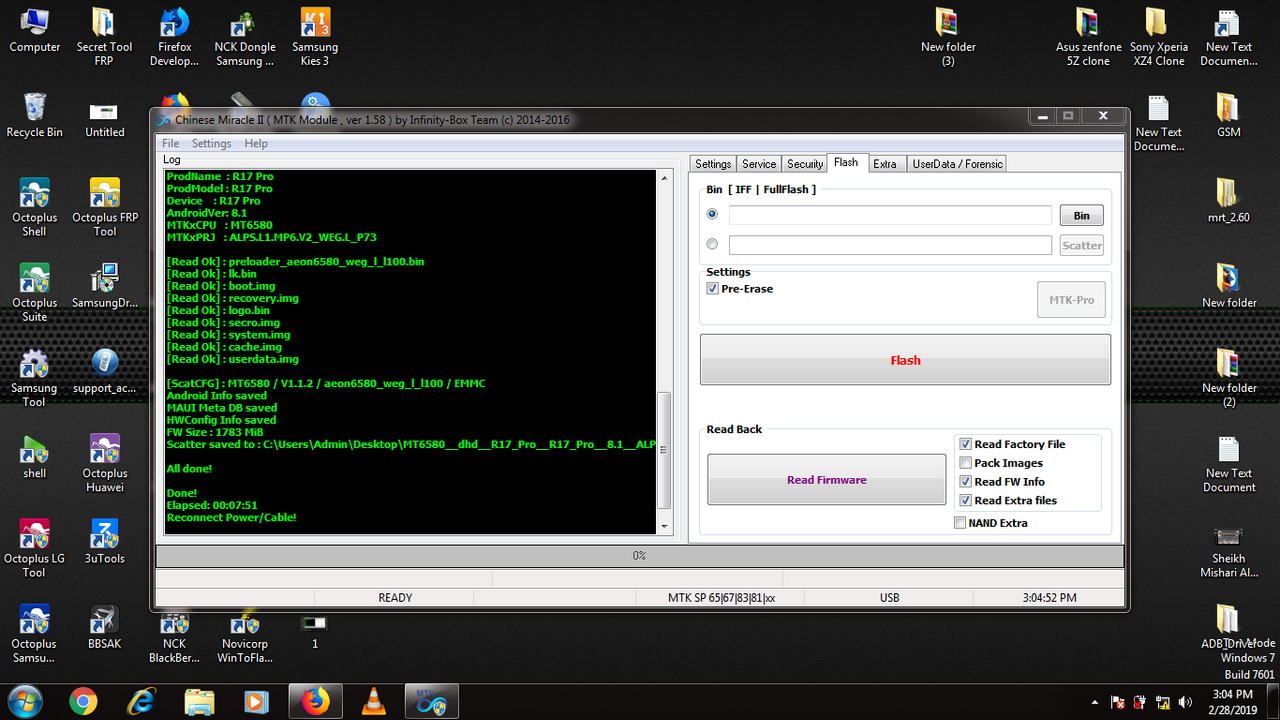Image resolution: width=1280 pixels, height=720 pixels.
Task: Launch Octoplus Samsung shortcut
Action: (x=35, y=634)
